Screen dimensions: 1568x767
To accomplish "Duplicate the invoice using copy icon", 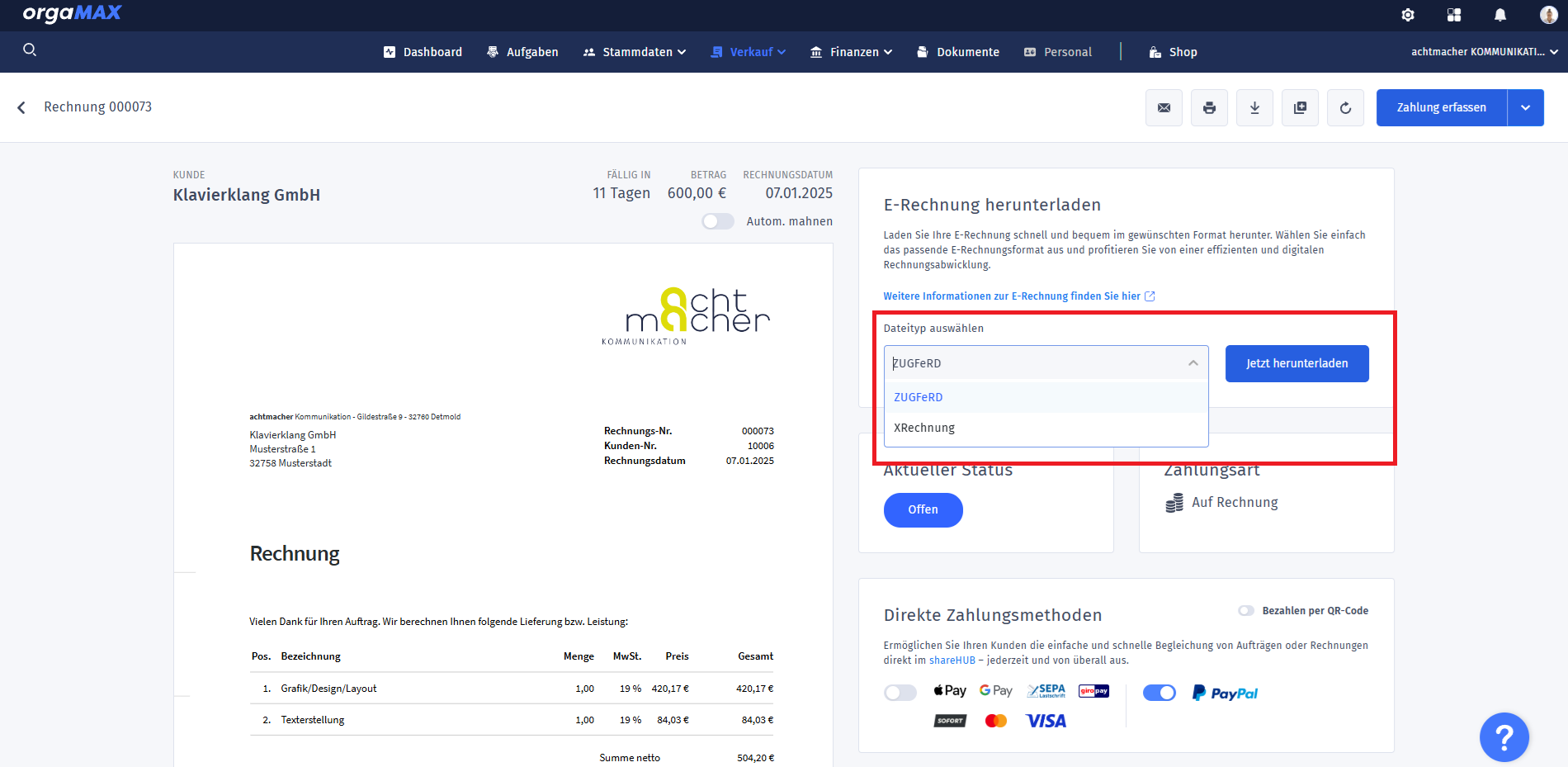I will pyautogui.click(x=1300, y=108).
